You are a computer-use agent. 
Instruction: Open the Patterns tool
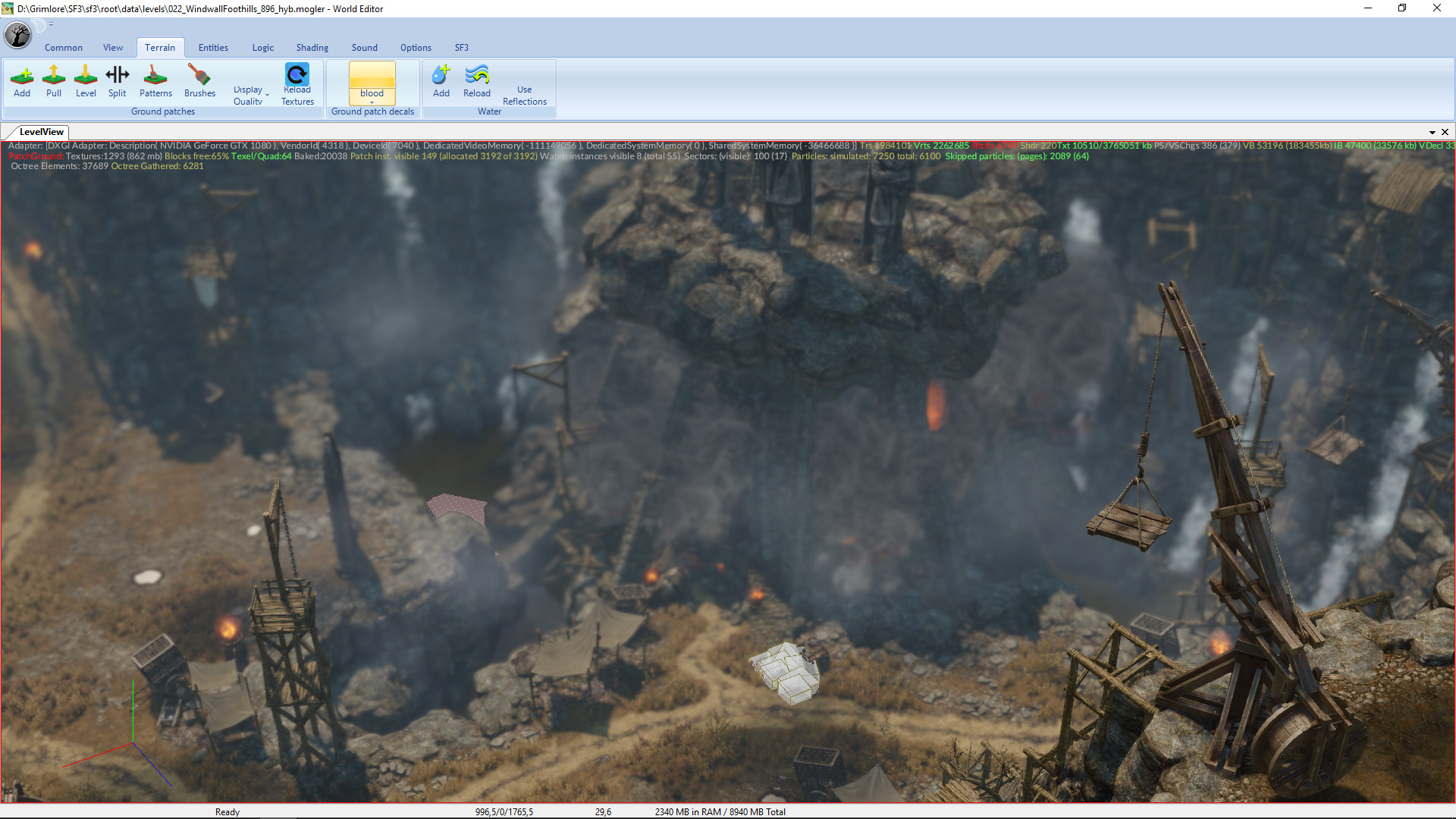(x=155, y=82)
